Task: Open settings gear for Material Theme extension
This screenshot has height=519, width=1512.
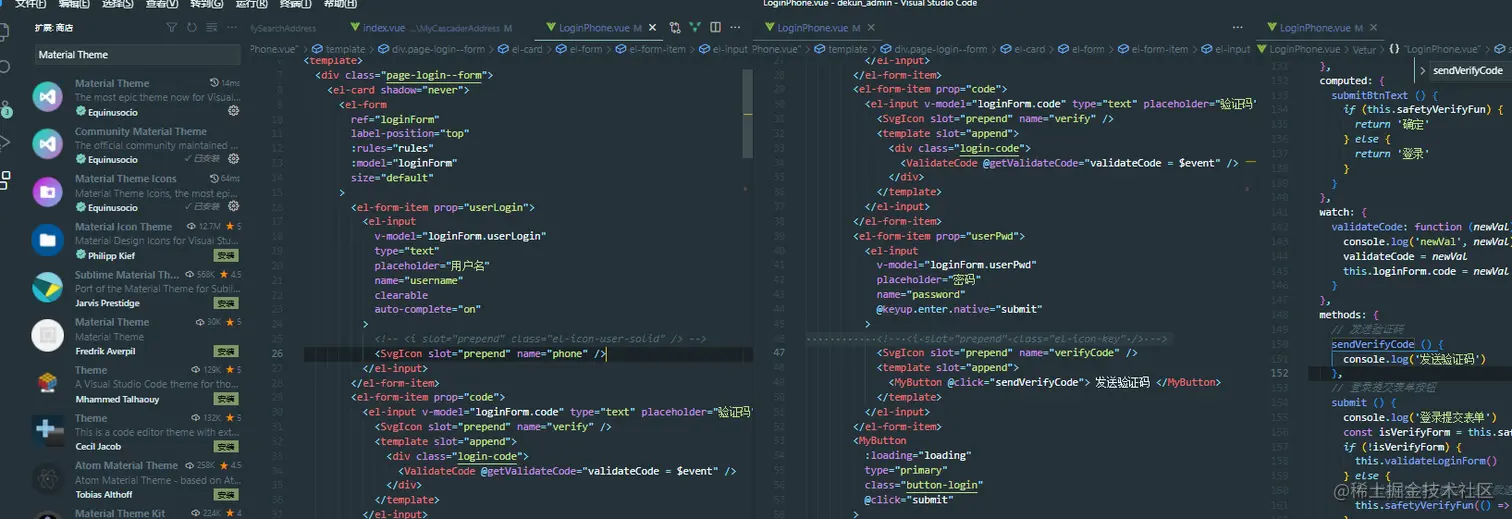Action: (233, 111)
